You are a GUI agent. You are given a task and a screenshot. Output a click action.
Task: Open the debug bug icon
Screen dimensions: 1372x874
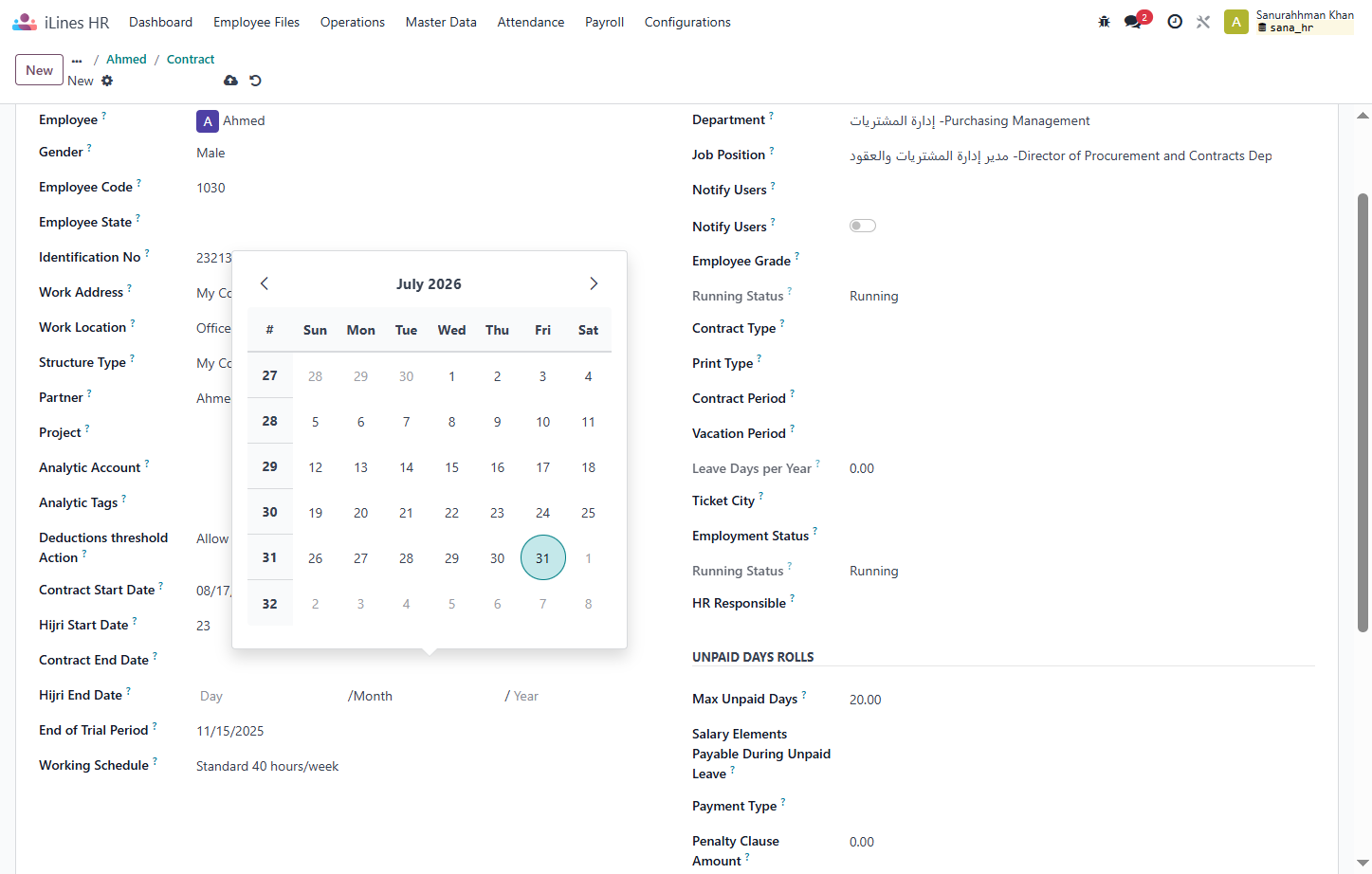pos(1104,22)
